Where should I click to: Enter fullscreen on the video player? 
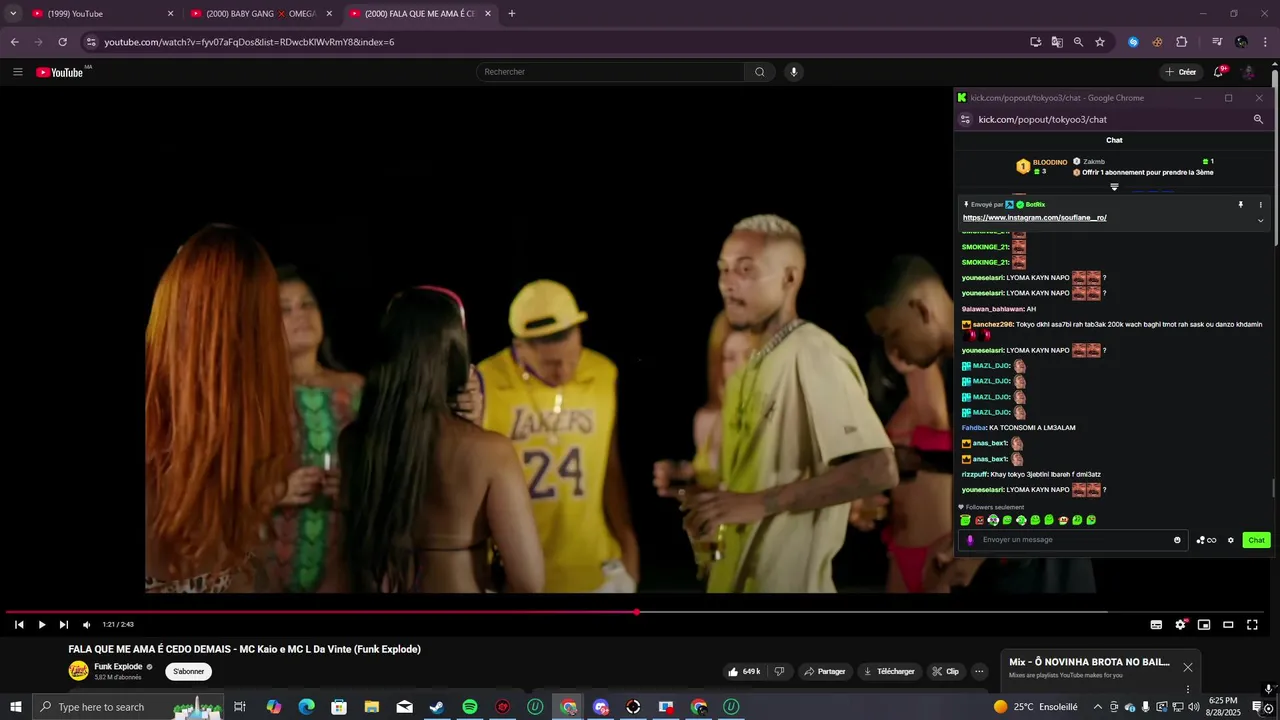coord(1252,625)
